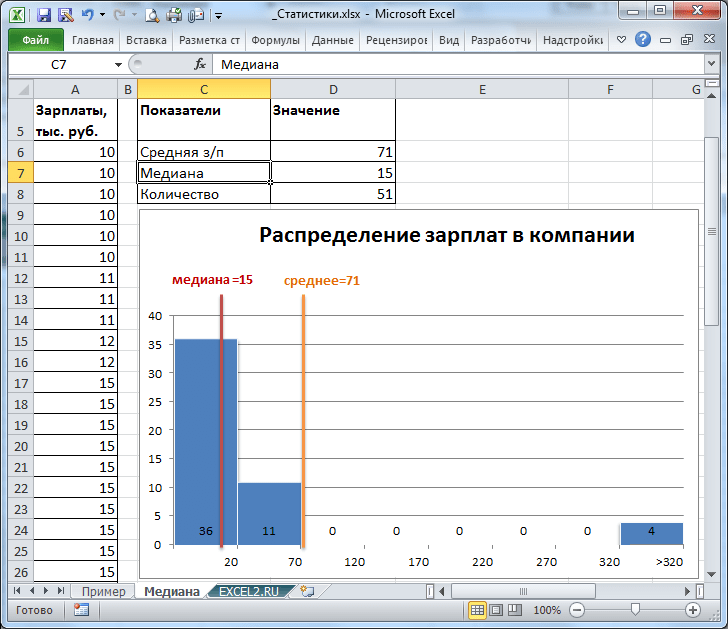This screenshot has height=629, width=728.
Task: Select column A header
Action: coord(75,90)
